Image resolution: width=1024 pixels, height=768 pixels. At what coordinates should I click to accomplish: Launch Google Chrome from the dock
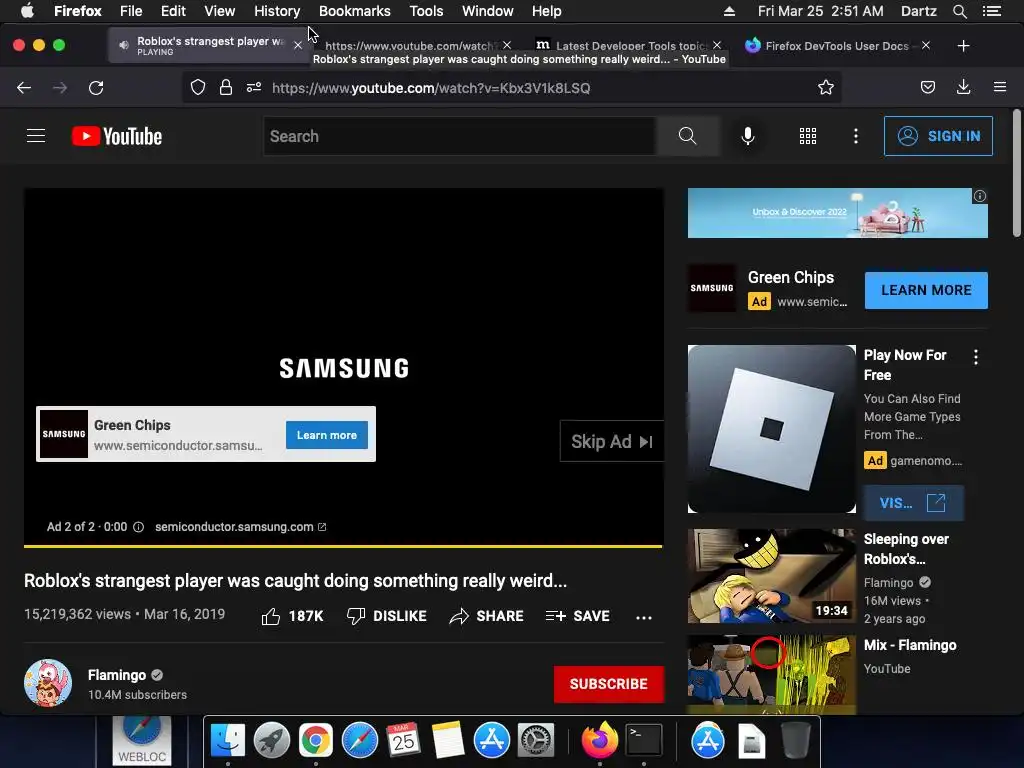tap(315, 741)
